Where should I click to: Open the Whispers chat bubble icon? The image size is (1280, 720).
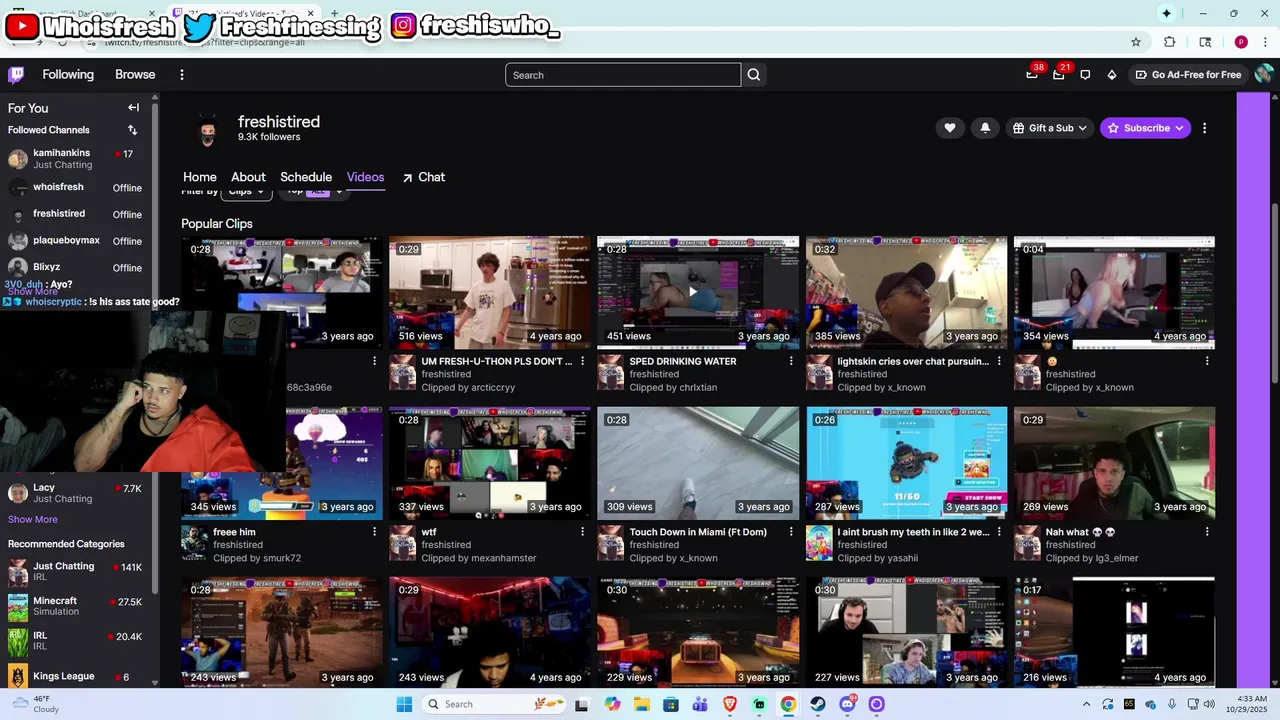[x=1085, y=75]
